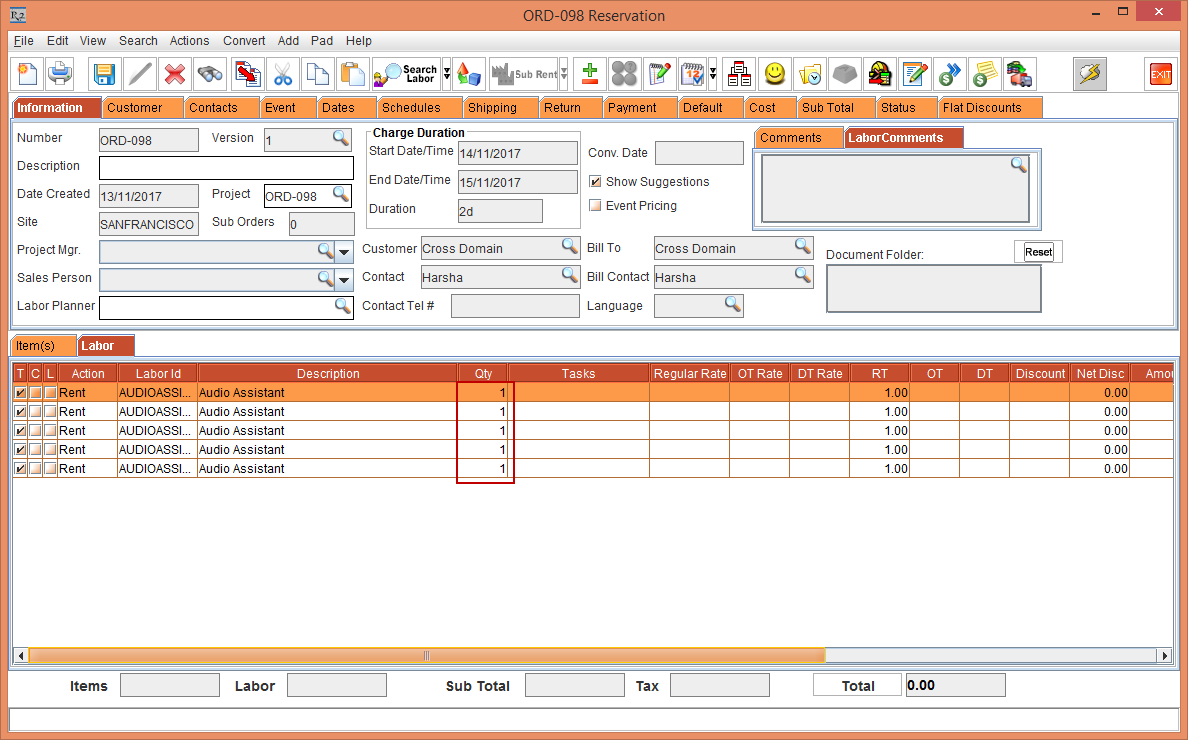This screenshot has height=740, width=1188.
Task: Click the convert document icon with red arrow
Action: [x=248, y=74]
